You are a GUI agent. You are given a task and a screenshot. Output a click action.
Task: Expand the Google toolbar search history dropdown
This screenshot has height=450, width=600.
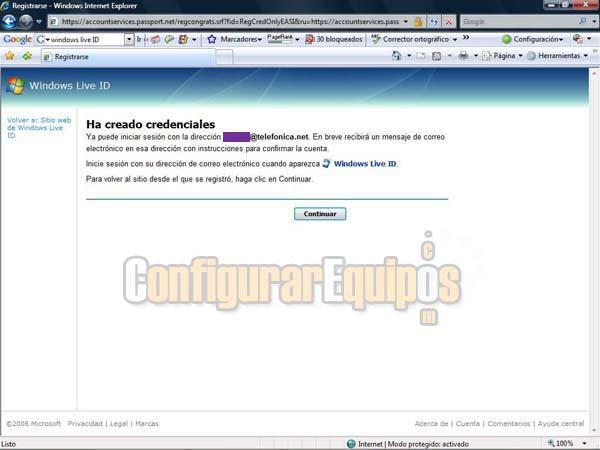point(129,39)
